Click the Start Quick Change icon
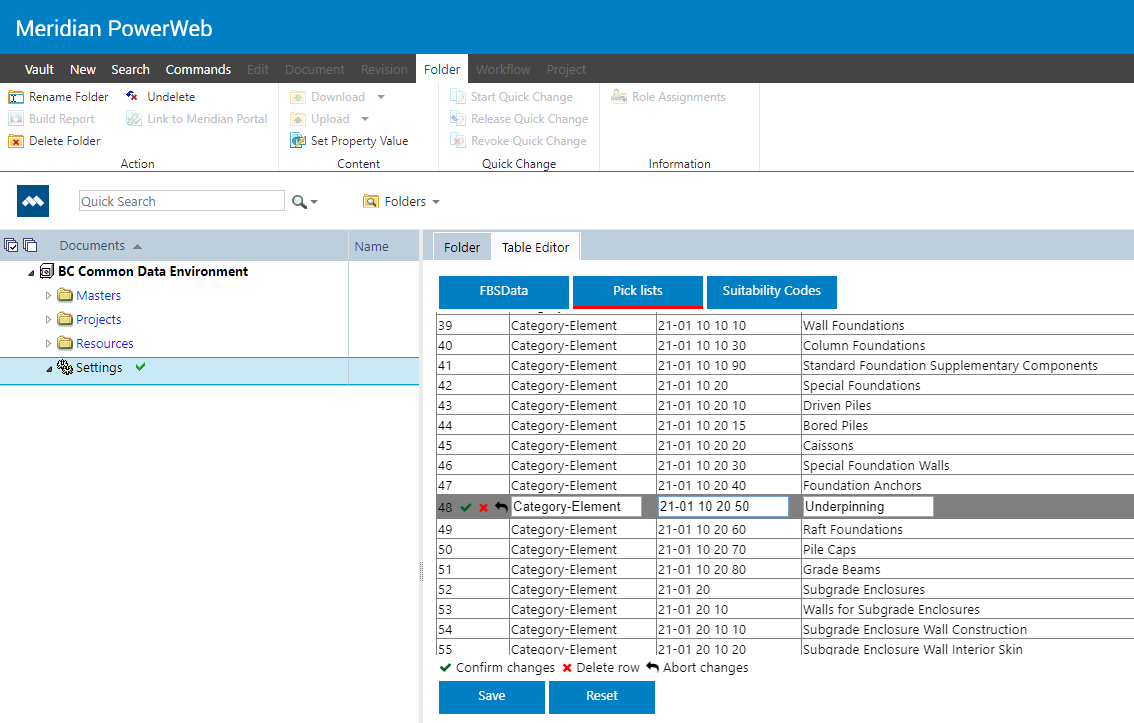This screenshot has height=723, width=1134. coord(458,96)
